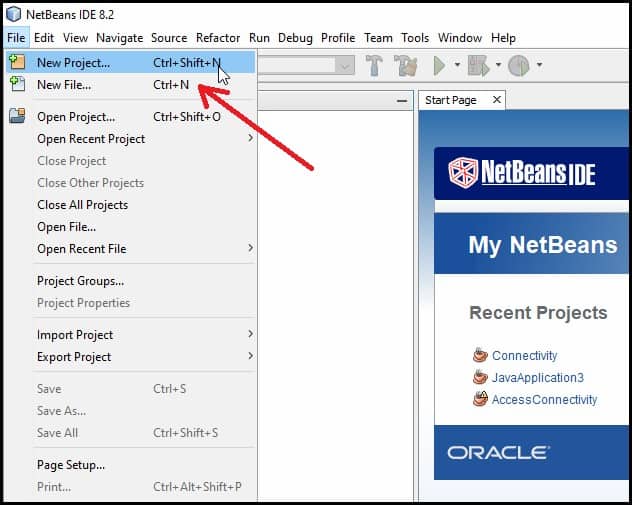The image size is (632, 505).
Task: Select New File... menu entry
Action: (131, 85)
